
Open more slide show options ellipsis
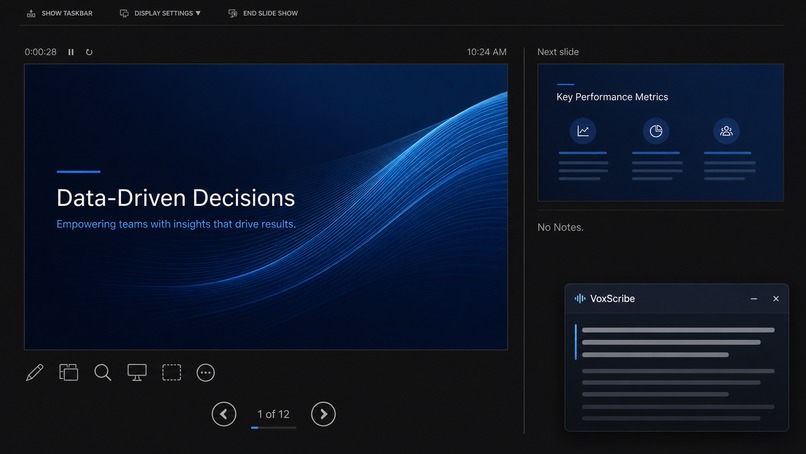coord(206,372)
